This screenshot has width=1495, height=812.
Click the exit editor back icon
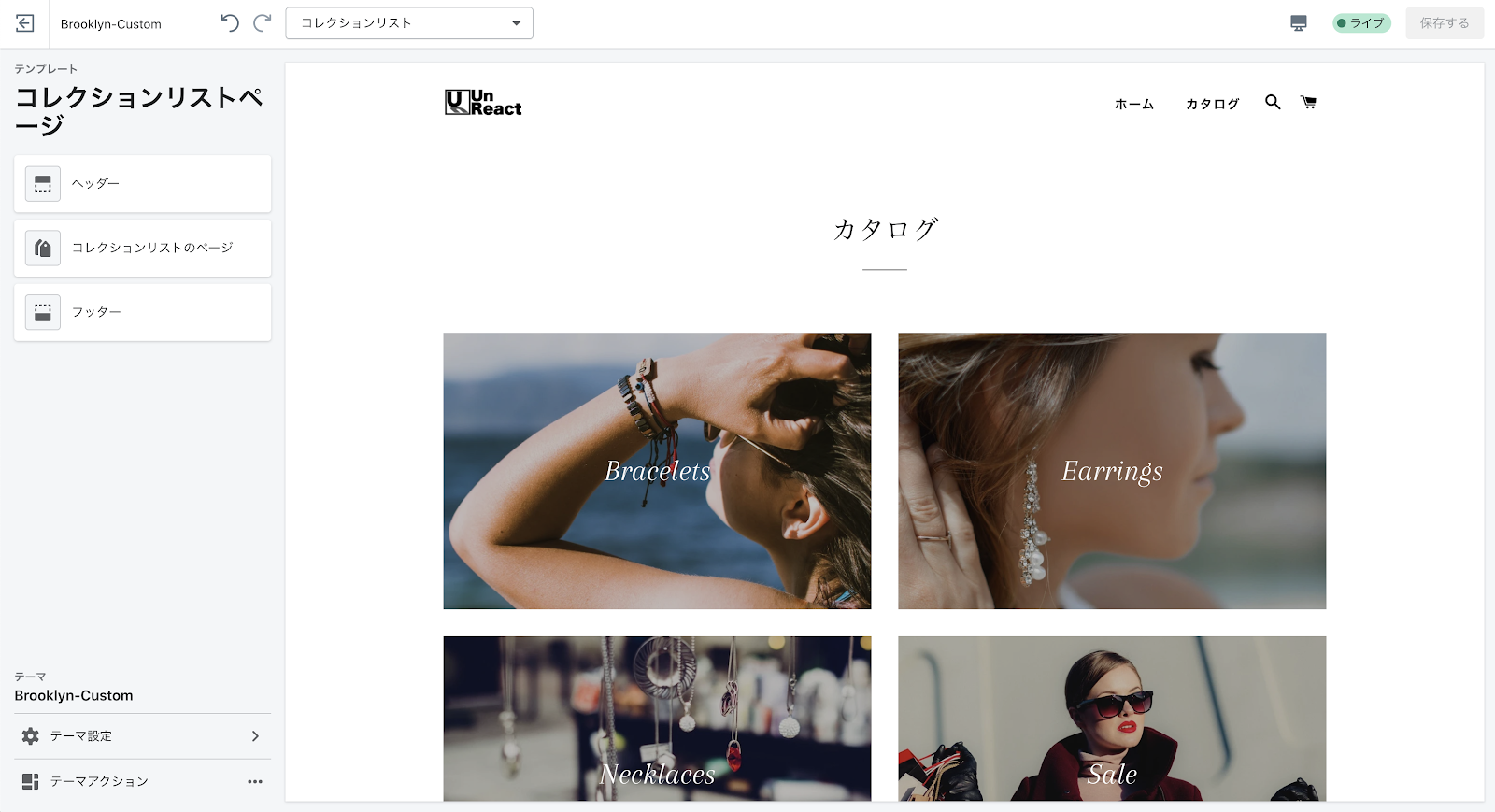(25, 23)
